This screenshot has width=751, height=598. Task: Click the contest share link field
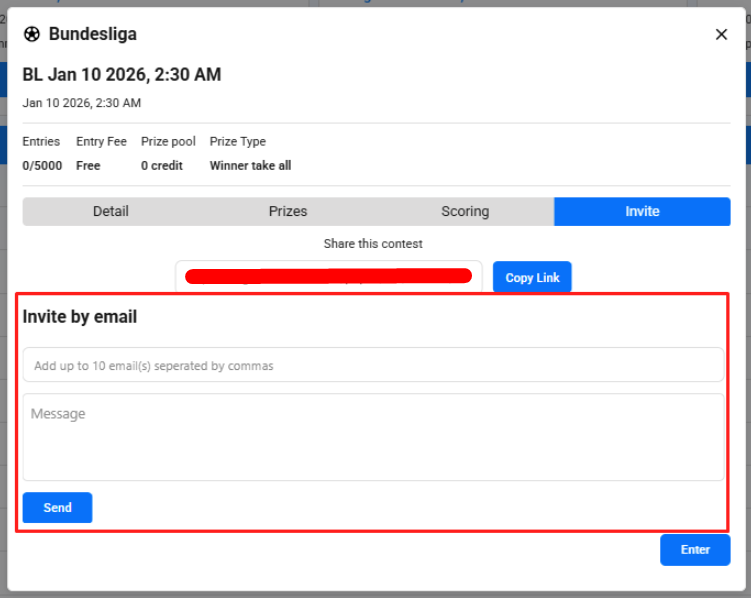[x=329, y=277]
